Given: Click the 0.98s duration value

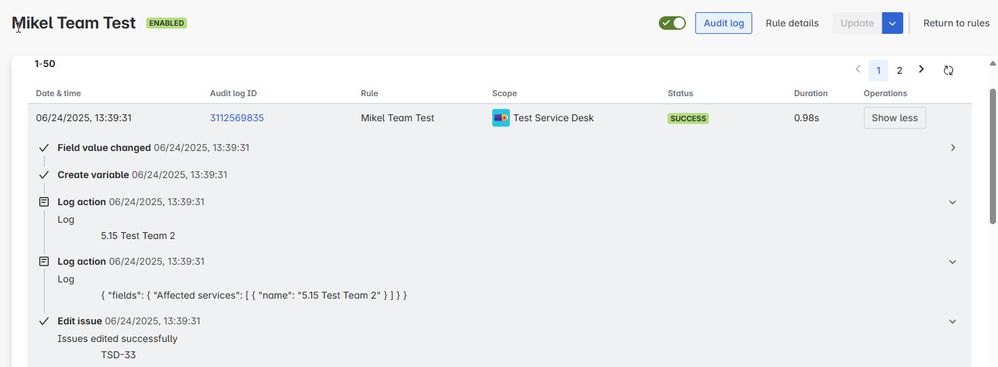Looking at the screenshot, I should point(806,118).
